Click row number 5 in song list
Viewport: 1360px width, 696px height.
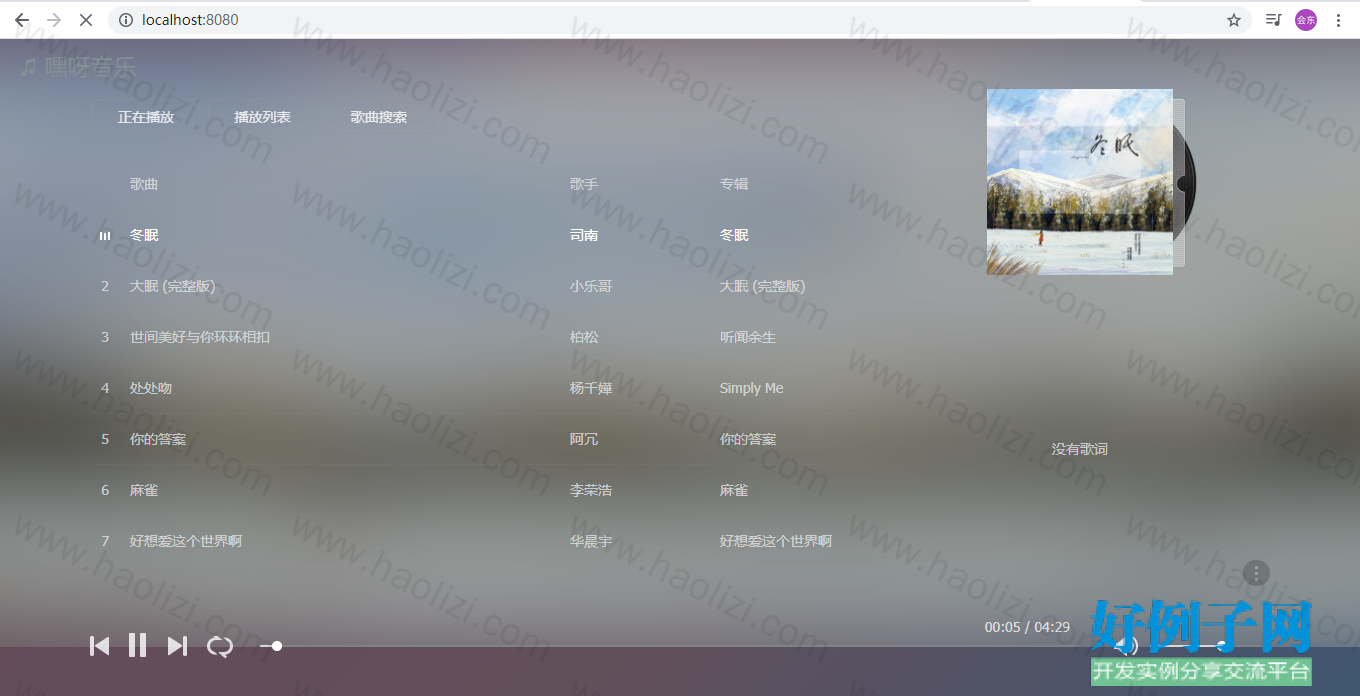pos(105,439)
